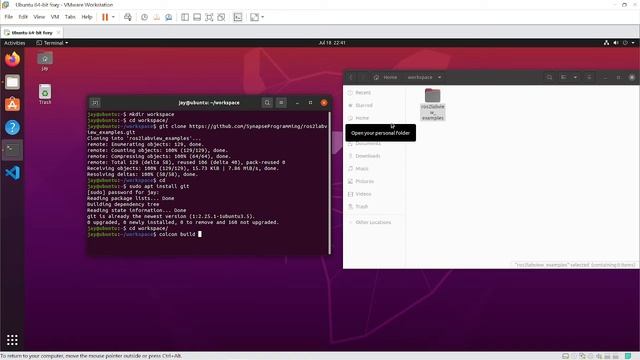Enter full screen mode via toolbar icon
Viewport: 640px width, 360px height.
click(209, 17)
